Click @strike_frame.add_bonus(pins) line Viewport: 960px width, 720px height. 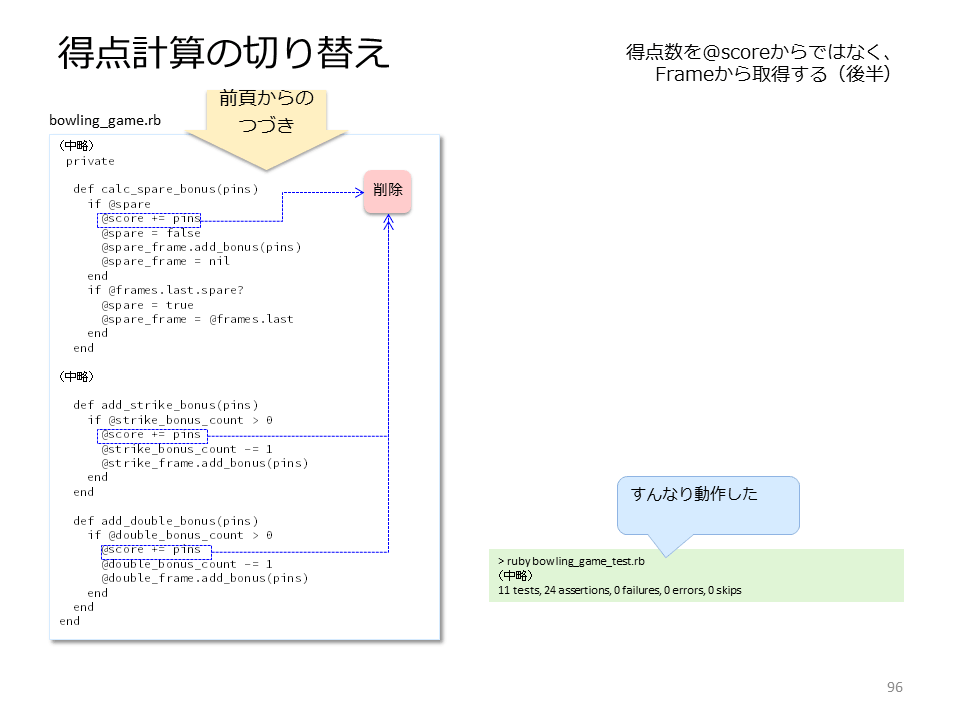204,463
